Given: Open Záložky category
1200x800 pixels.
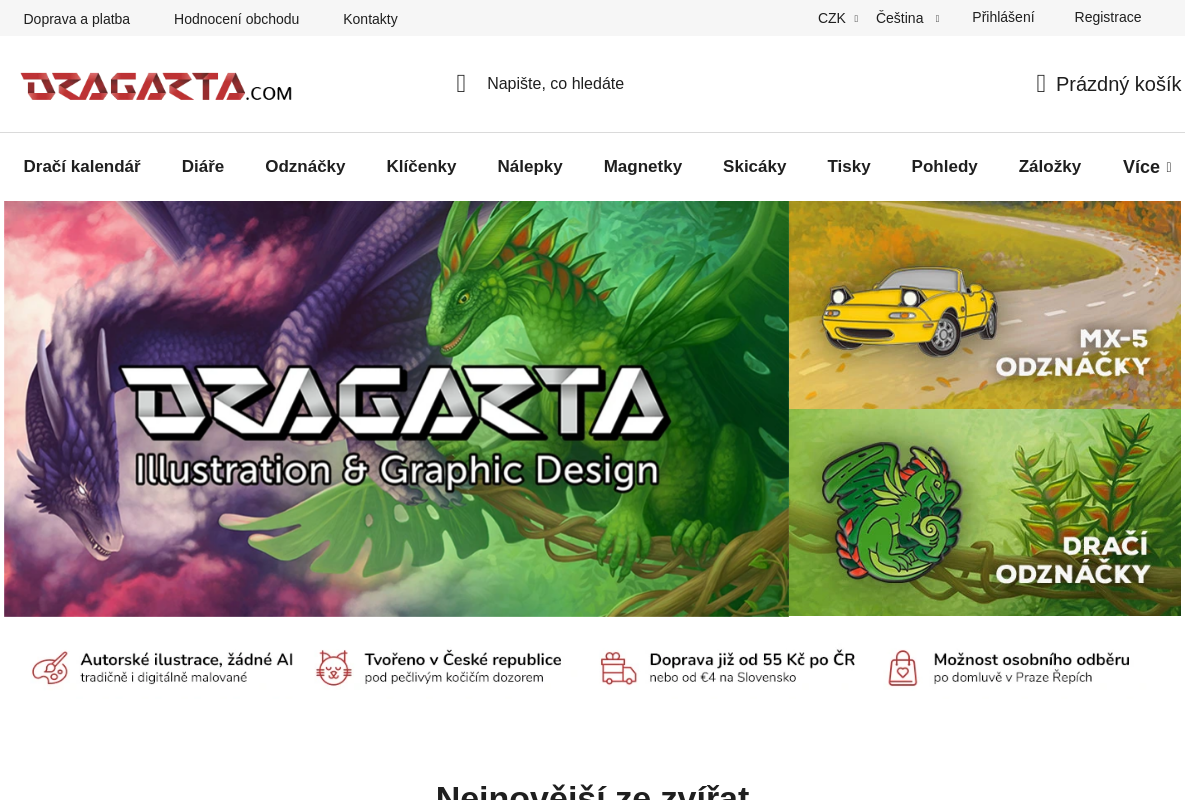Looking at the screenshot, I should tap(1050, 167).
